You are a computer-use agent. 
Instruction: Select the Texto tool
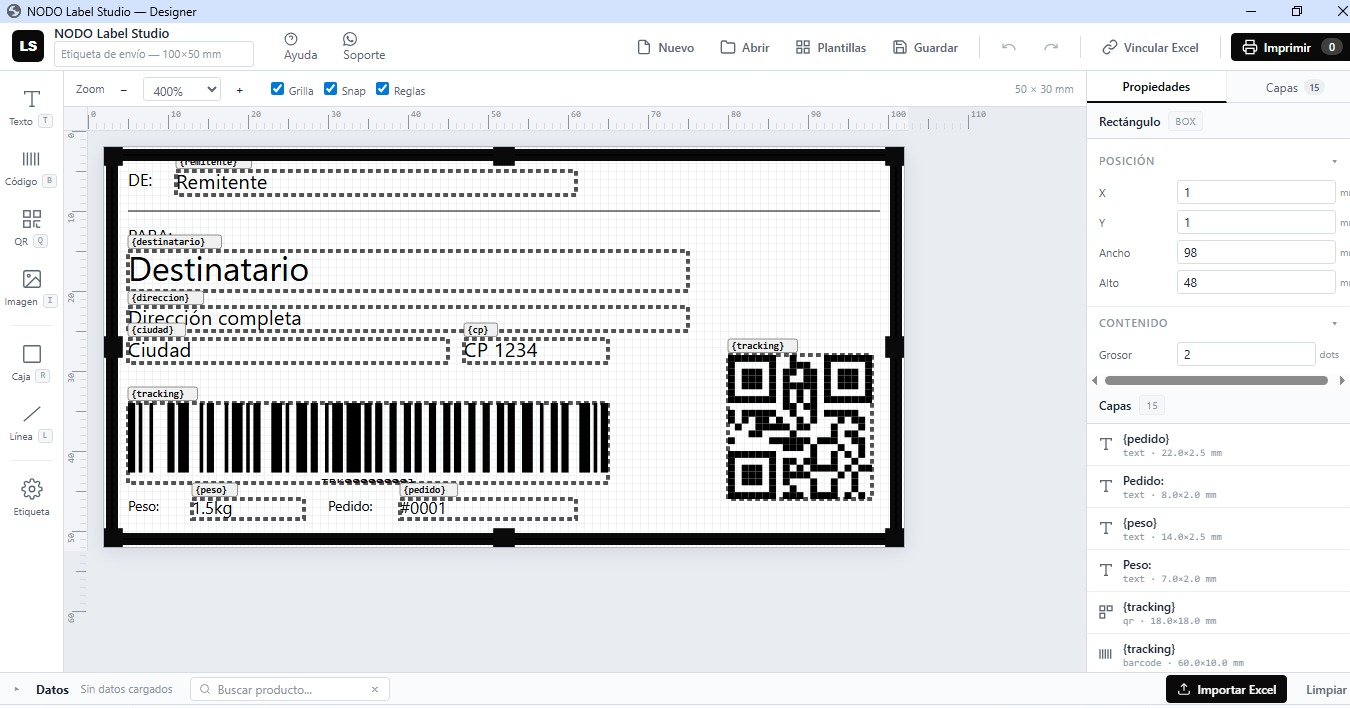[31, 108]
